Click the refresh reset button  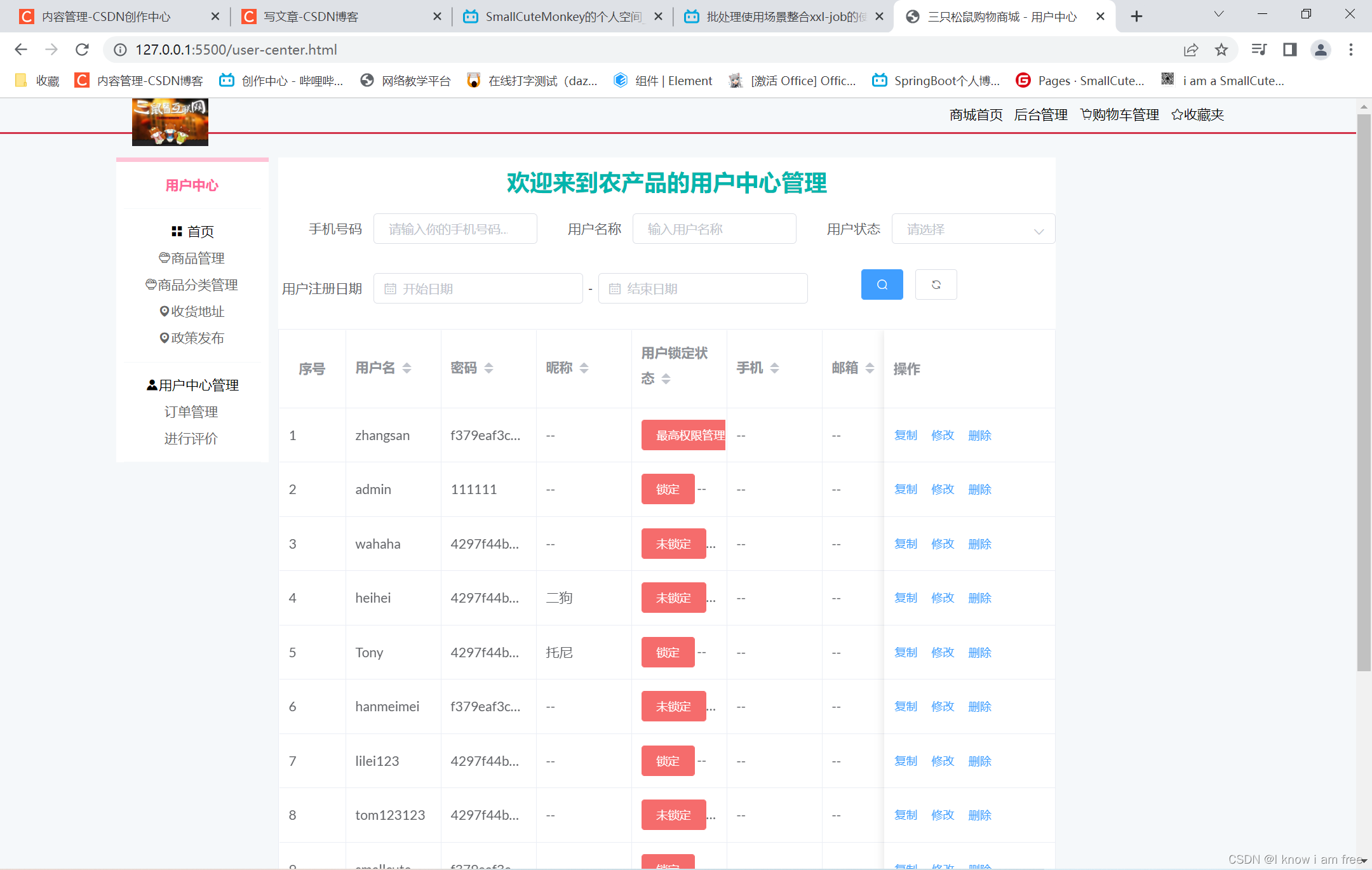(x=936, y=284)
